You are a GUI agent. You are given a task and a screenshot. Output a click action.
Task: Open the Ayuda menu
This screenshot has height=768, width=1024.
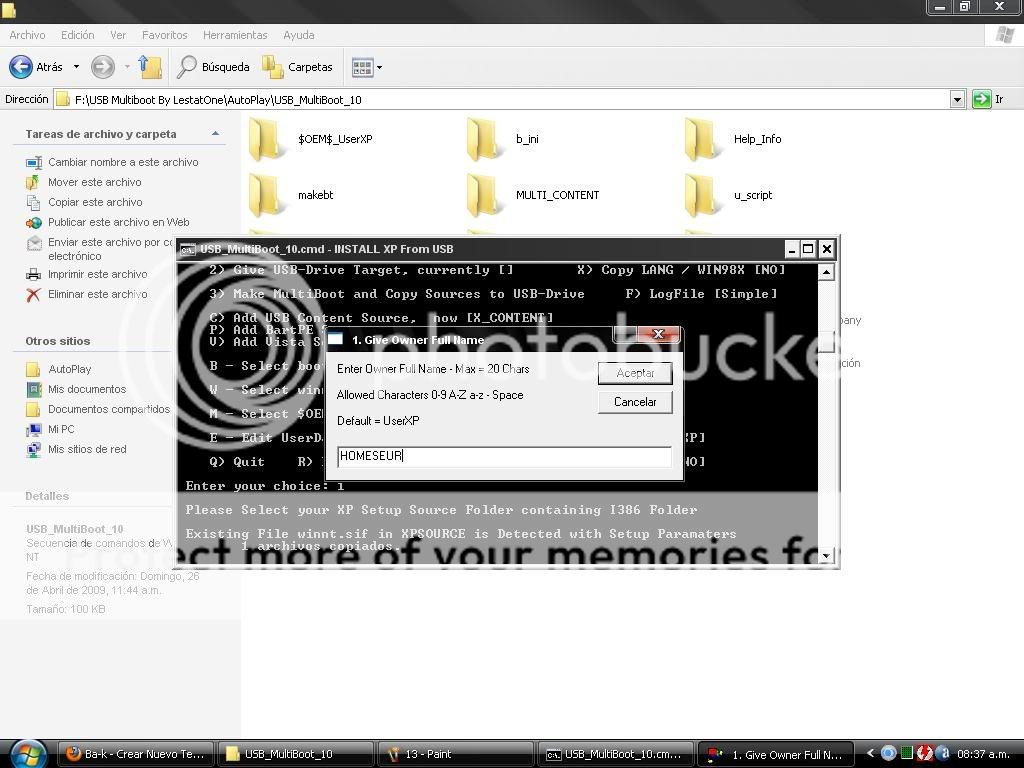298,35
